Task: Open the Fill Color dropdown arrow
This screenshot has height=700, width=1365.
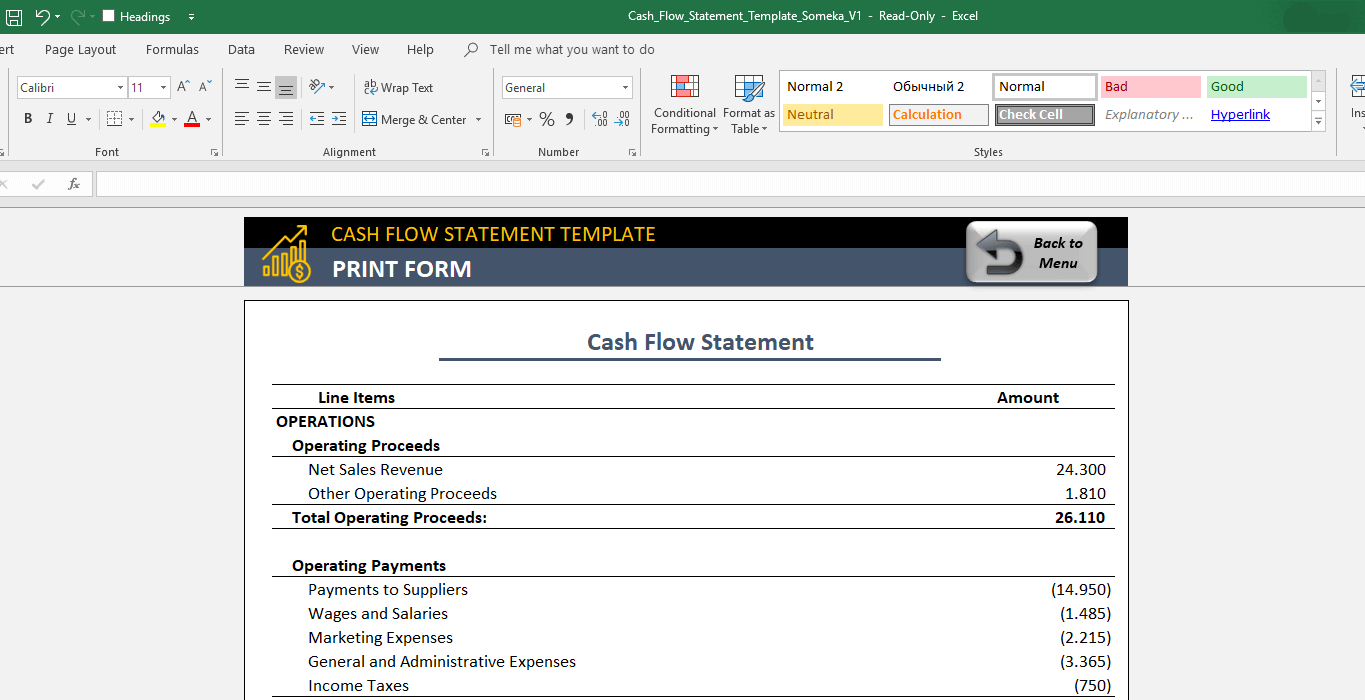Action: point(174,120)
